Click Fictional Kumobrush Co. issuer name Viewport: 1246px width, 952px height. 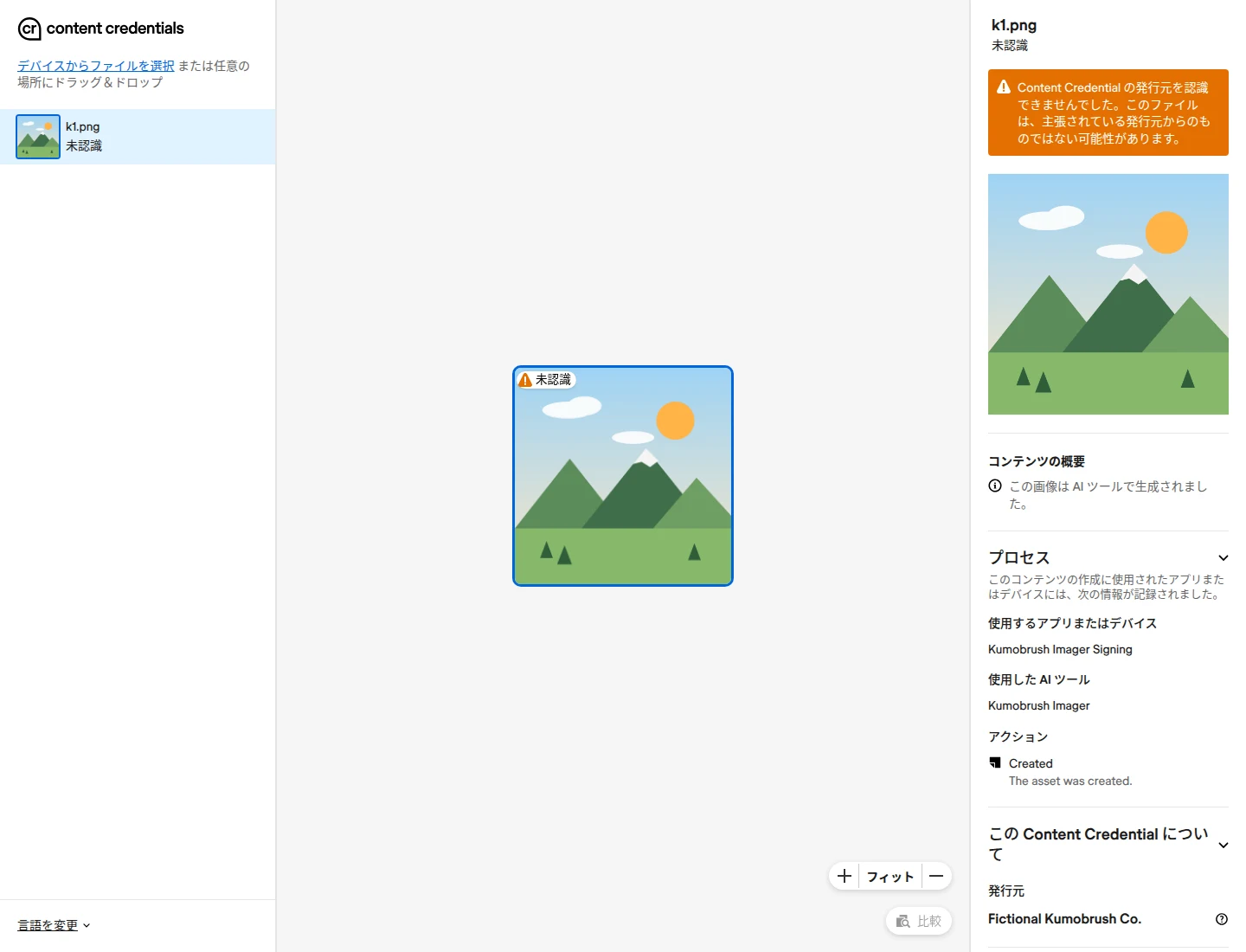(1064, 919)
